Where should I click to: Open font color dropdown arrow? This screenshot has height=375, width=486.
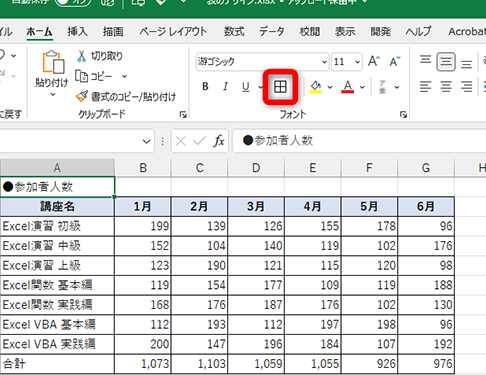point(362,87)
